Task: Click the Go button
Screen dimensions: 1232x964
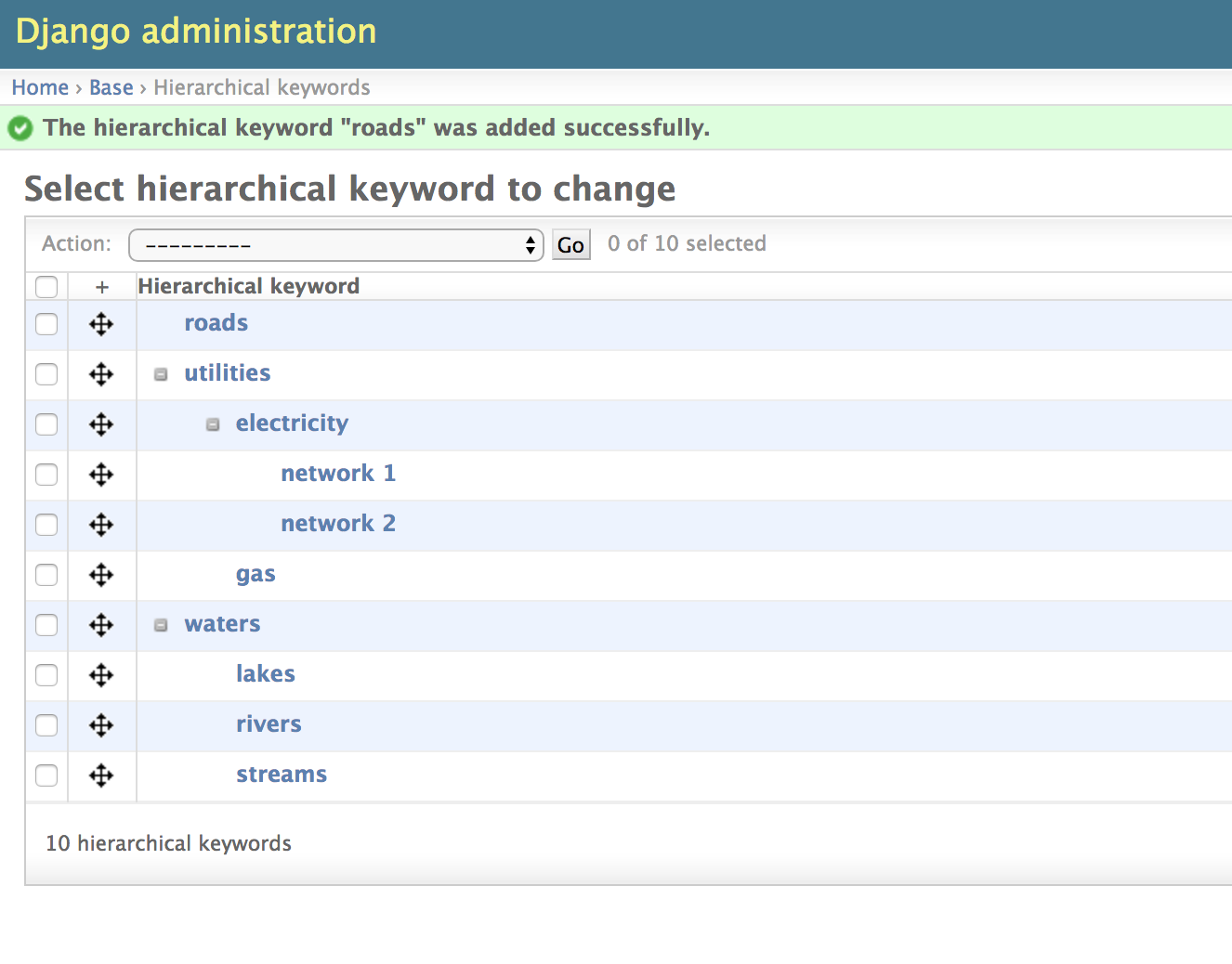Action: 570,245
